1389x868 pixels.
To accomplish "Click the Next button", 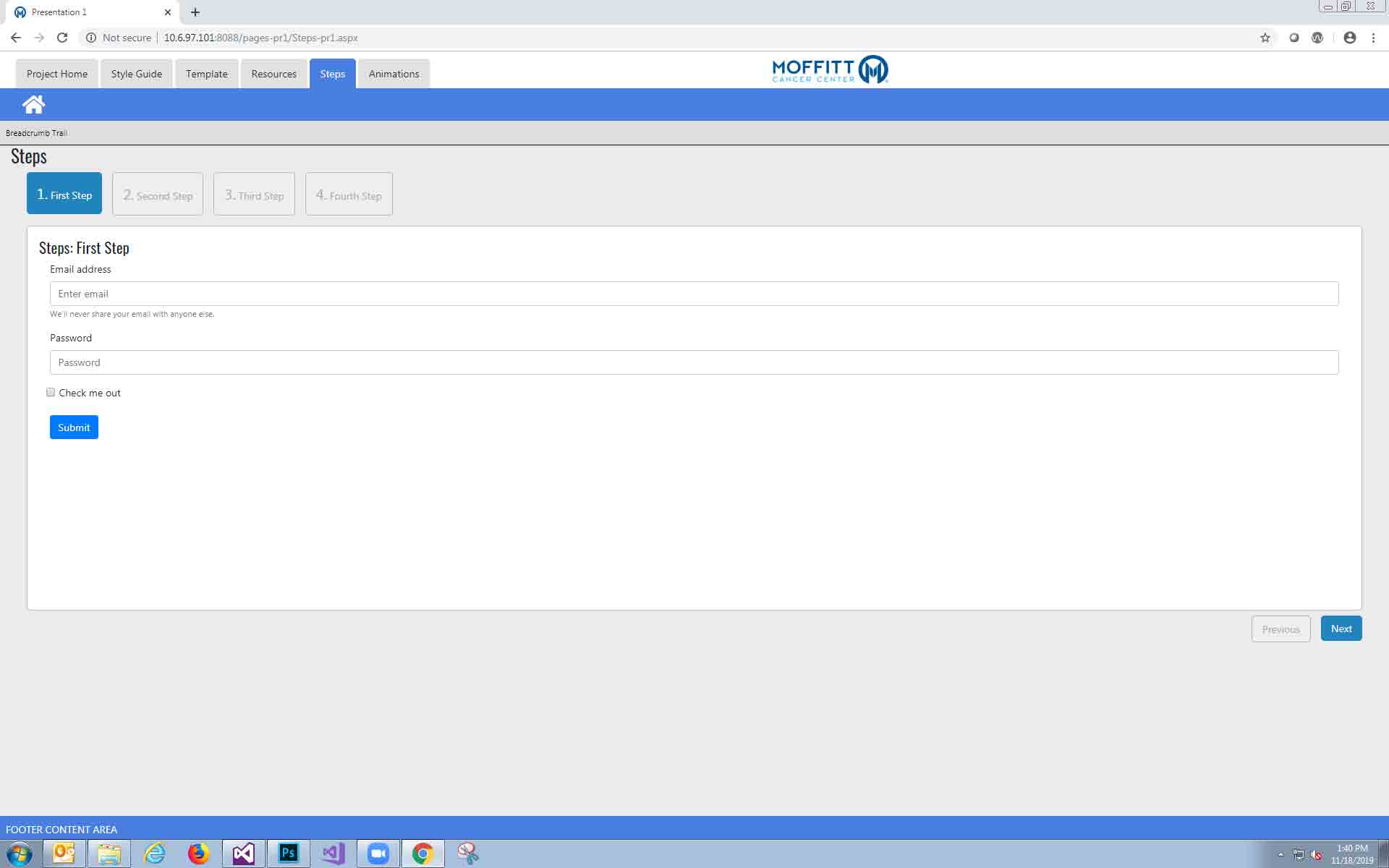I will (1341, 629).
